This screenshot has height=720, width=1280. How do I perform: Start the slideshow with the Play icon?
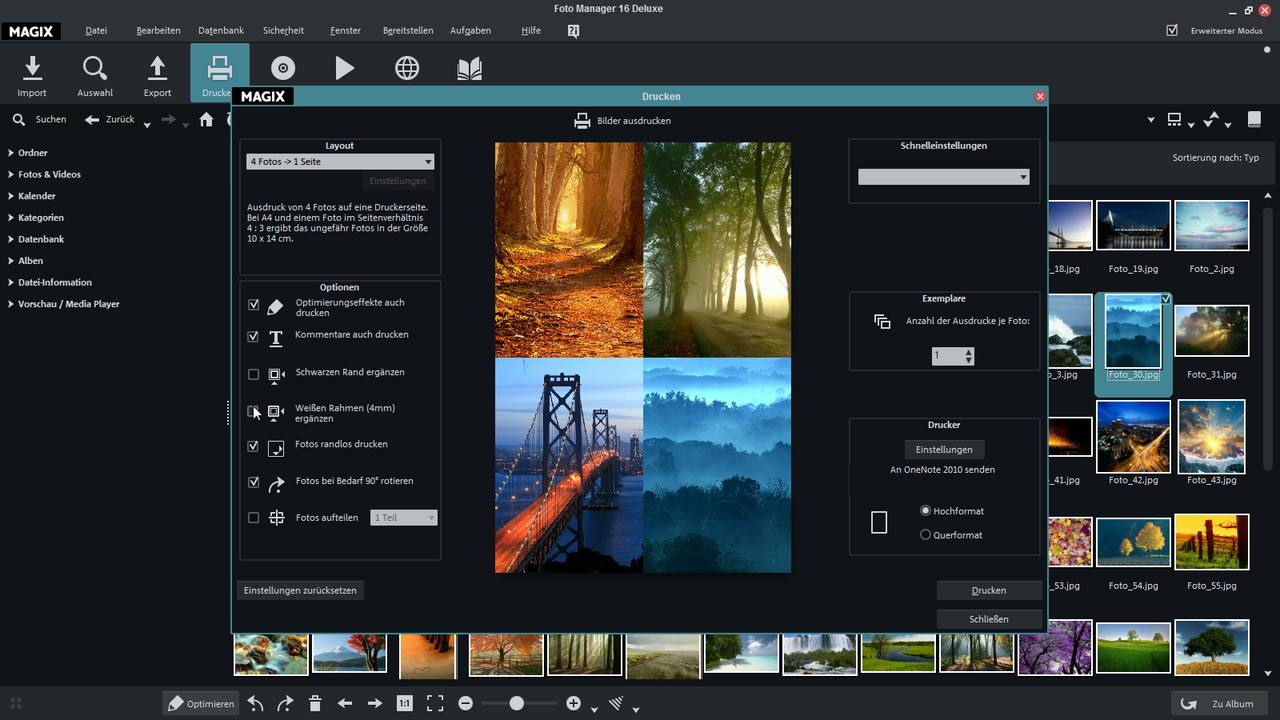pos(344,68)
